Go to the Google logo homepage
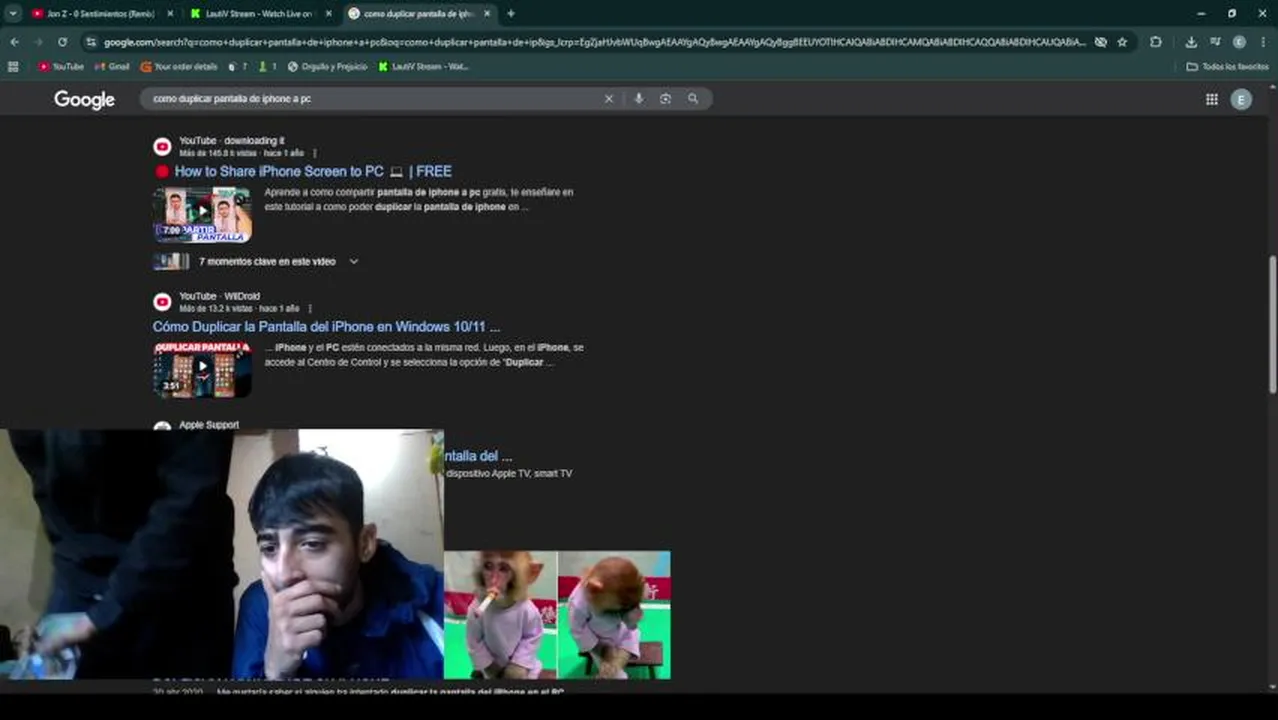Viewport: 1278px width, 720px height. tap(84, 100)
